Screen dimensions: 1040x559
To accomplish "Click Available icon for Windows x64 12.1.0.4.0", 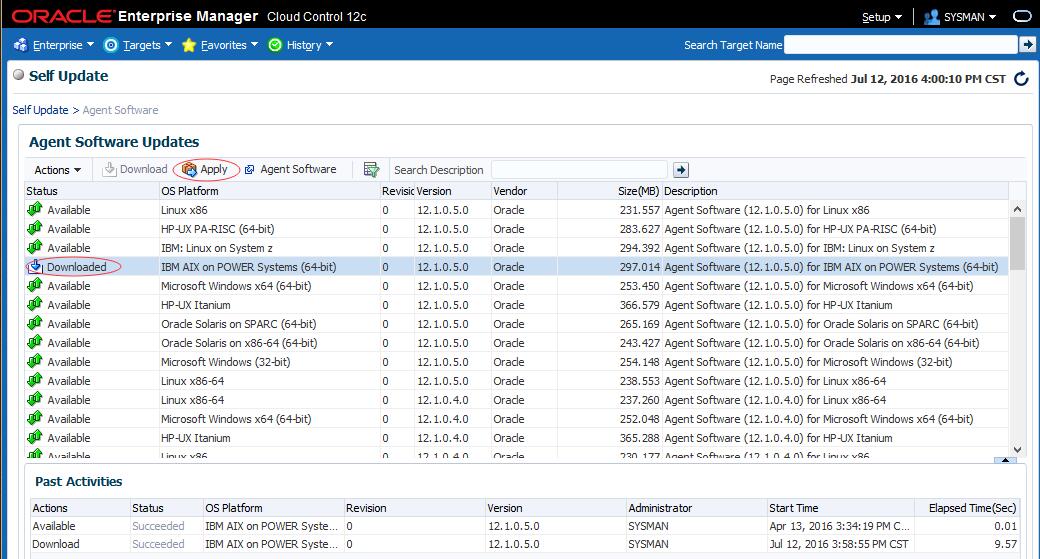I will point(34,418).
